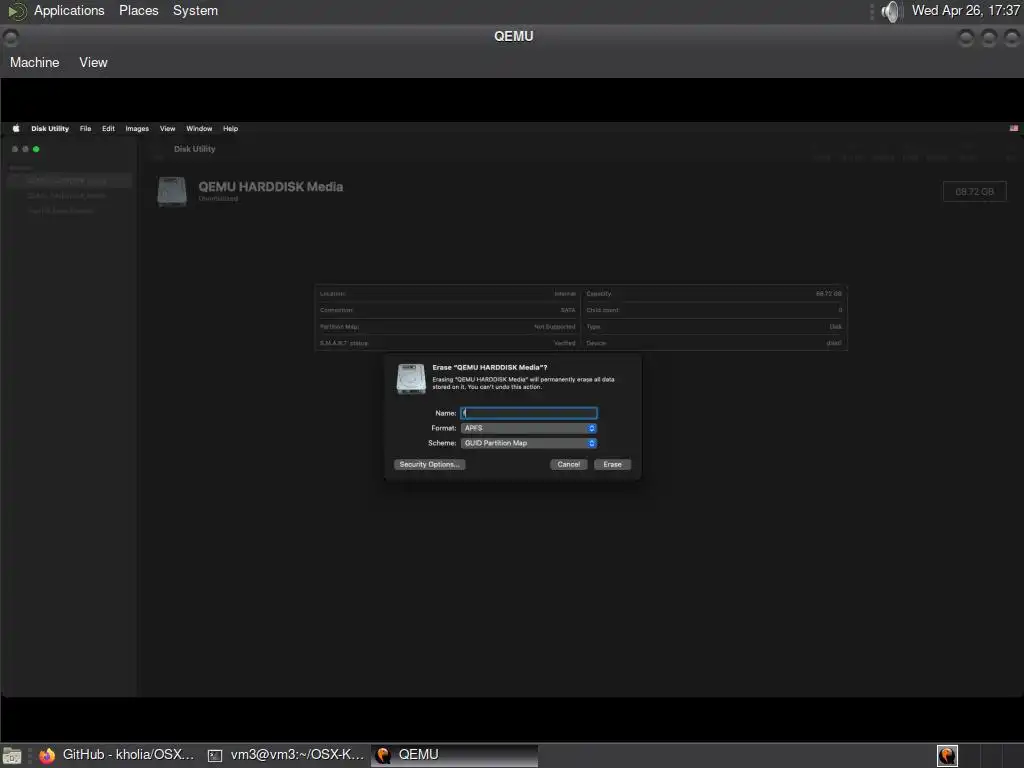Cancel the erase dialog
The height and width of the screenshot is (768, 1024).
pyautogui.click(x=569, y=464)
